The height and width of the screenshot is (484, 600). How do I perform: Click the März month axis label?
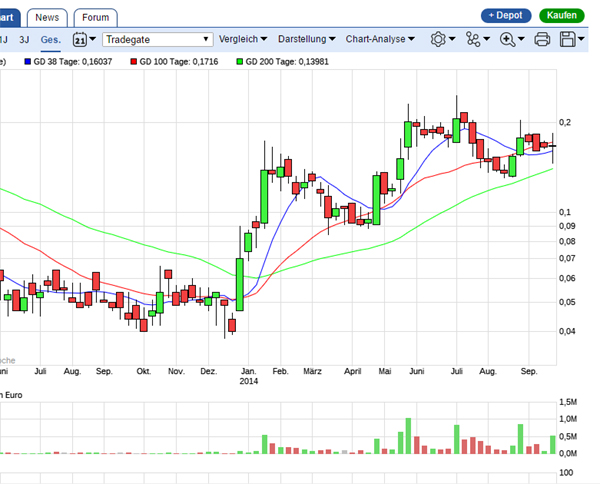[312, 371]
